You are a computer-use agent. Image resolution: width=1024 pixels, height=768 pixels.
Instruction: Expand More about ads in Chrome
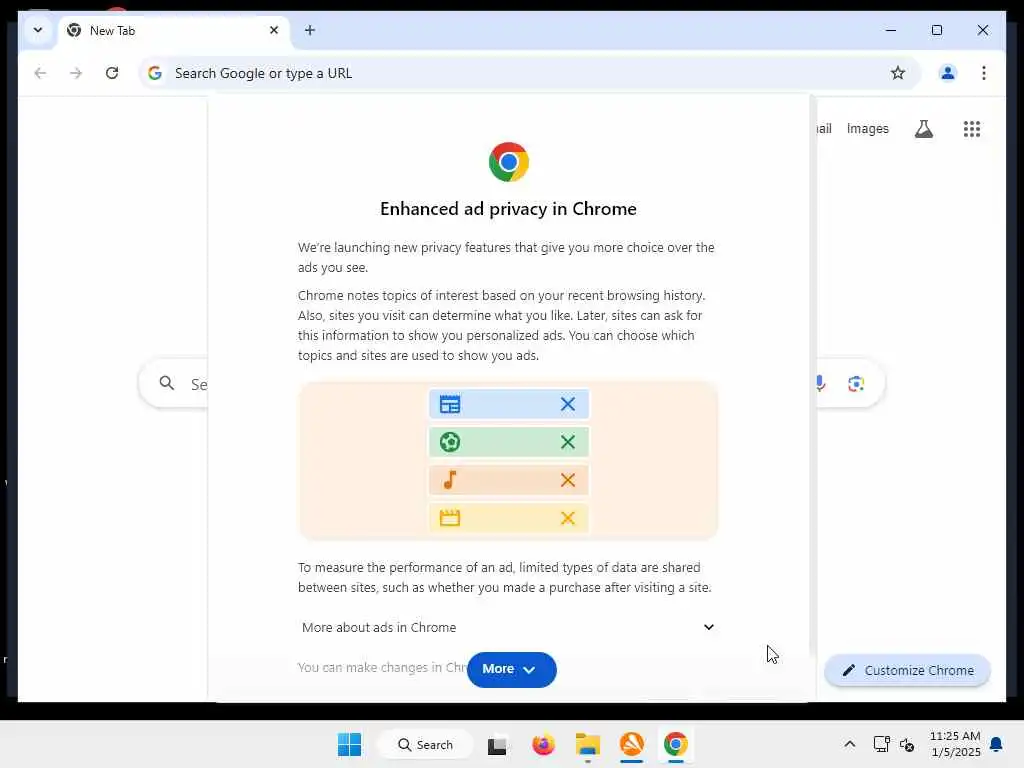click(x=508, y=627)
